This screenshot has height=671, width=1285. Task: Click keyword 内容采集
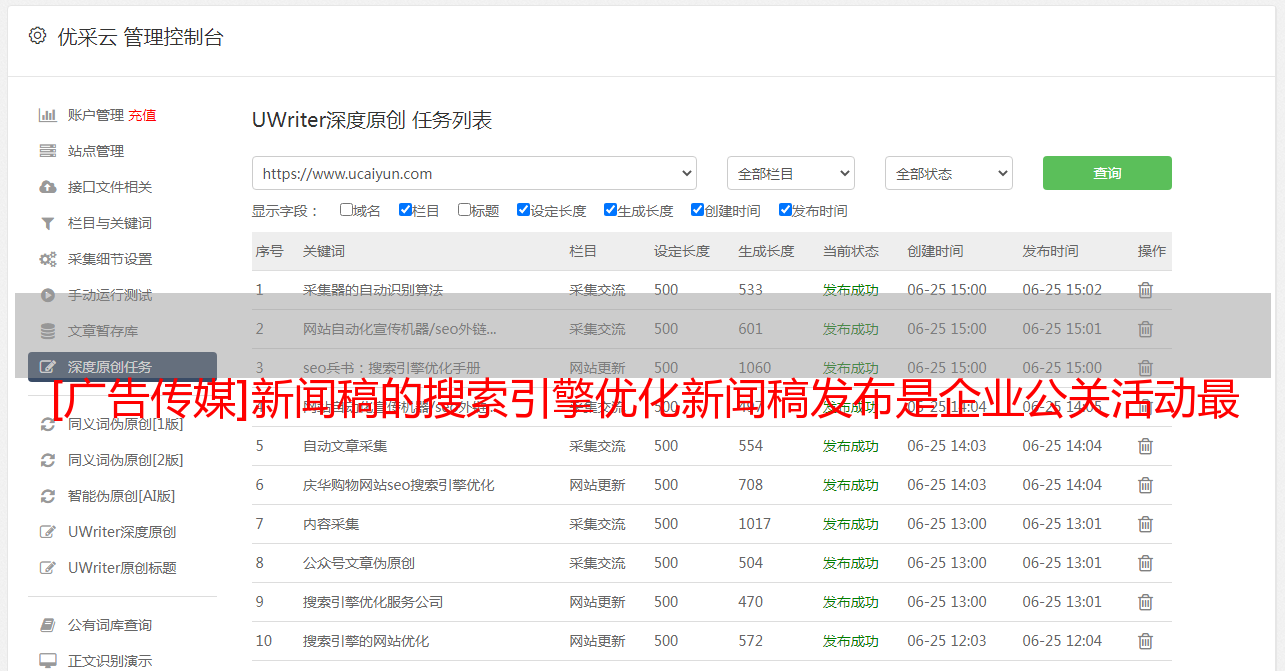(331, 524)
